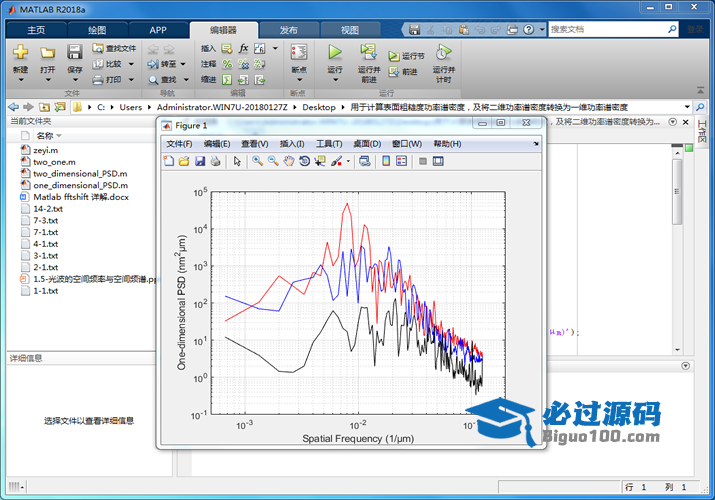This screenshot has height=500, width=715.
Task: Open the 运行 dropdown arrow
Action: pos(335,80)
